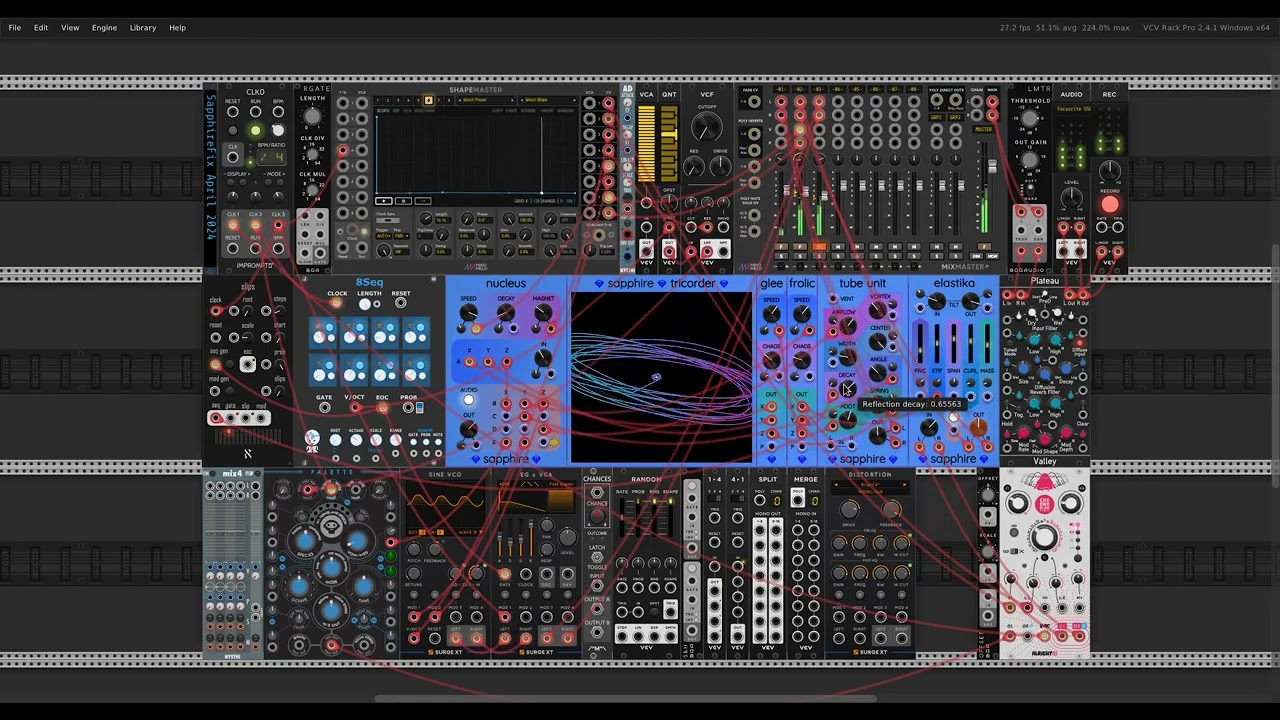Click the BPM knob on CLKD module

(x=278, y=130)
